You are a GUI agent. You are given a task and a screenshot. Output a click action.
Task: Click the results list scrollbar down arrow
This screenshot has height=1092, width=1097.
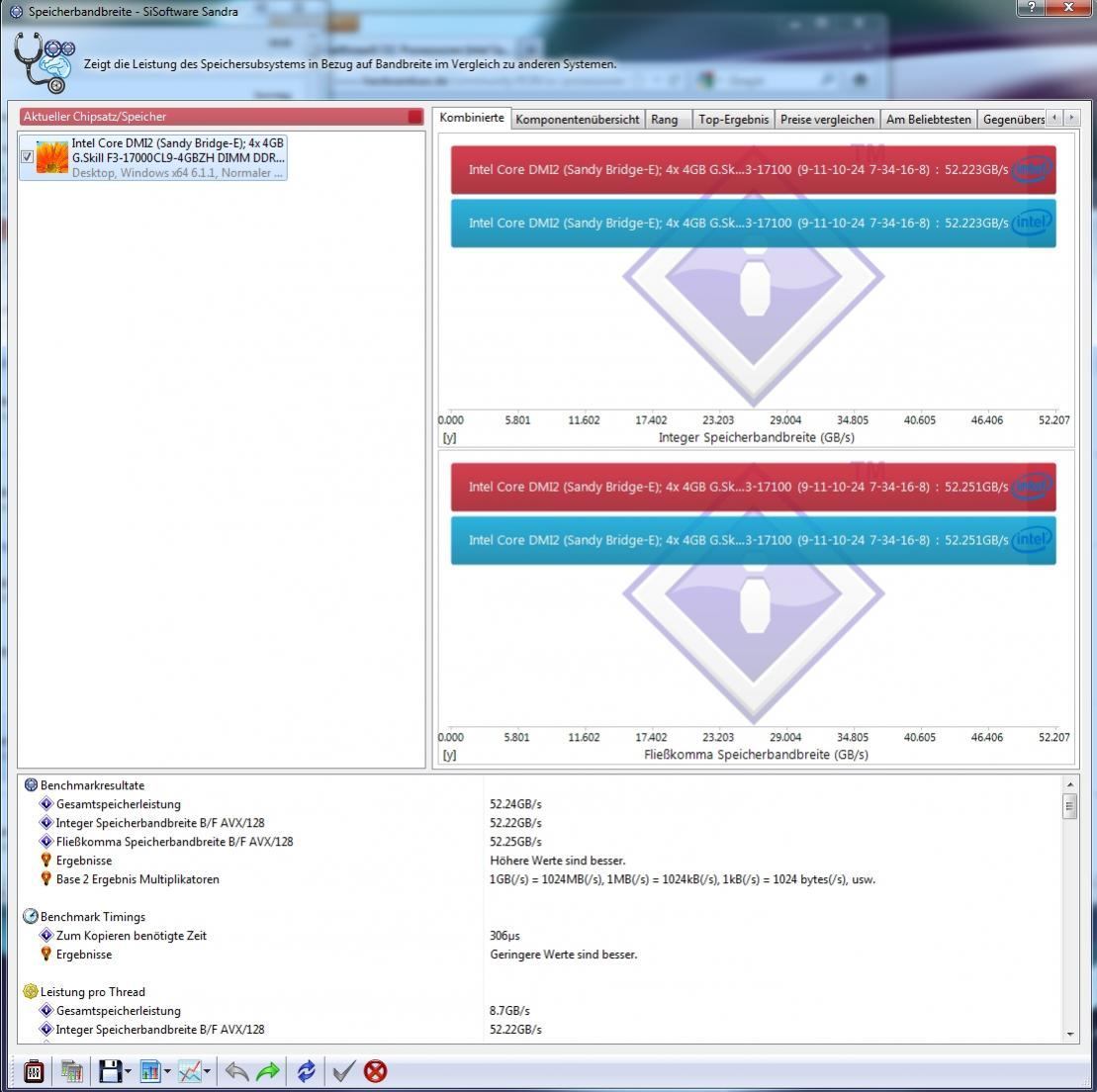pos(1069,1034)
